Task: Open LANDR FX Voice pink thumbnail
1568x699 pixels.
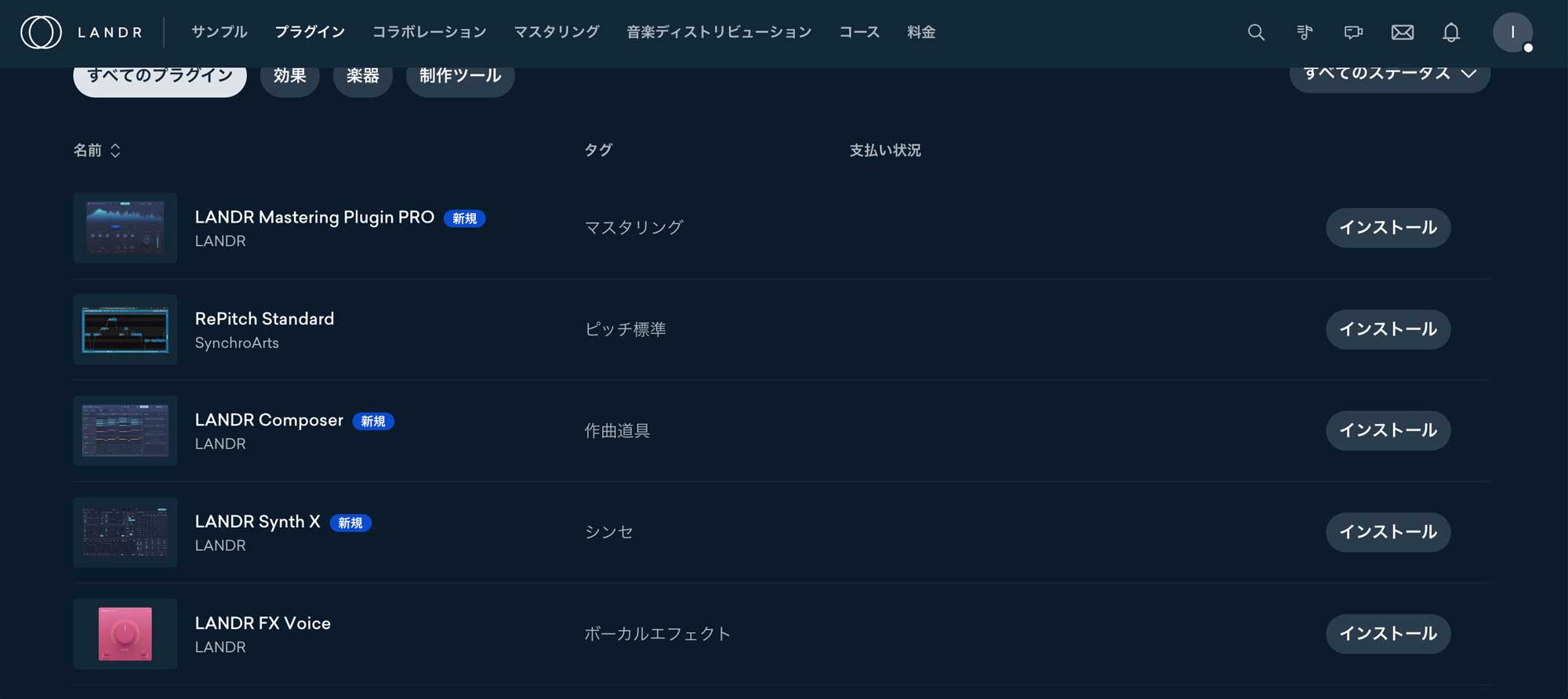Action: point(125,633)
